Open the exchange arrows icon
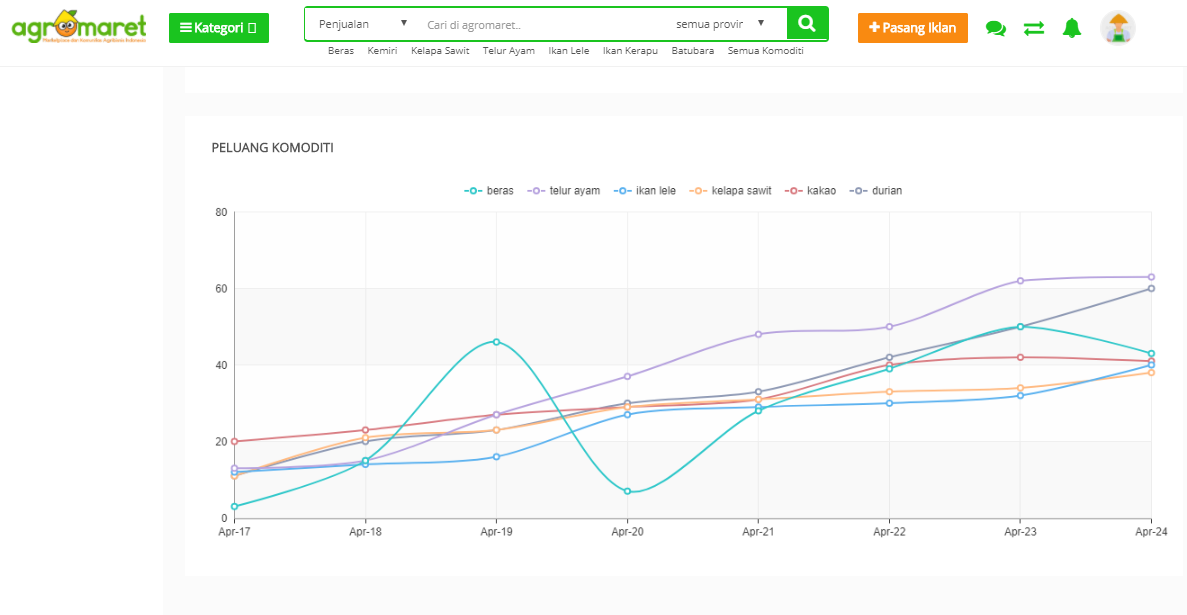The width and height of the screenshot is (1187, 615). point(1033,28)
